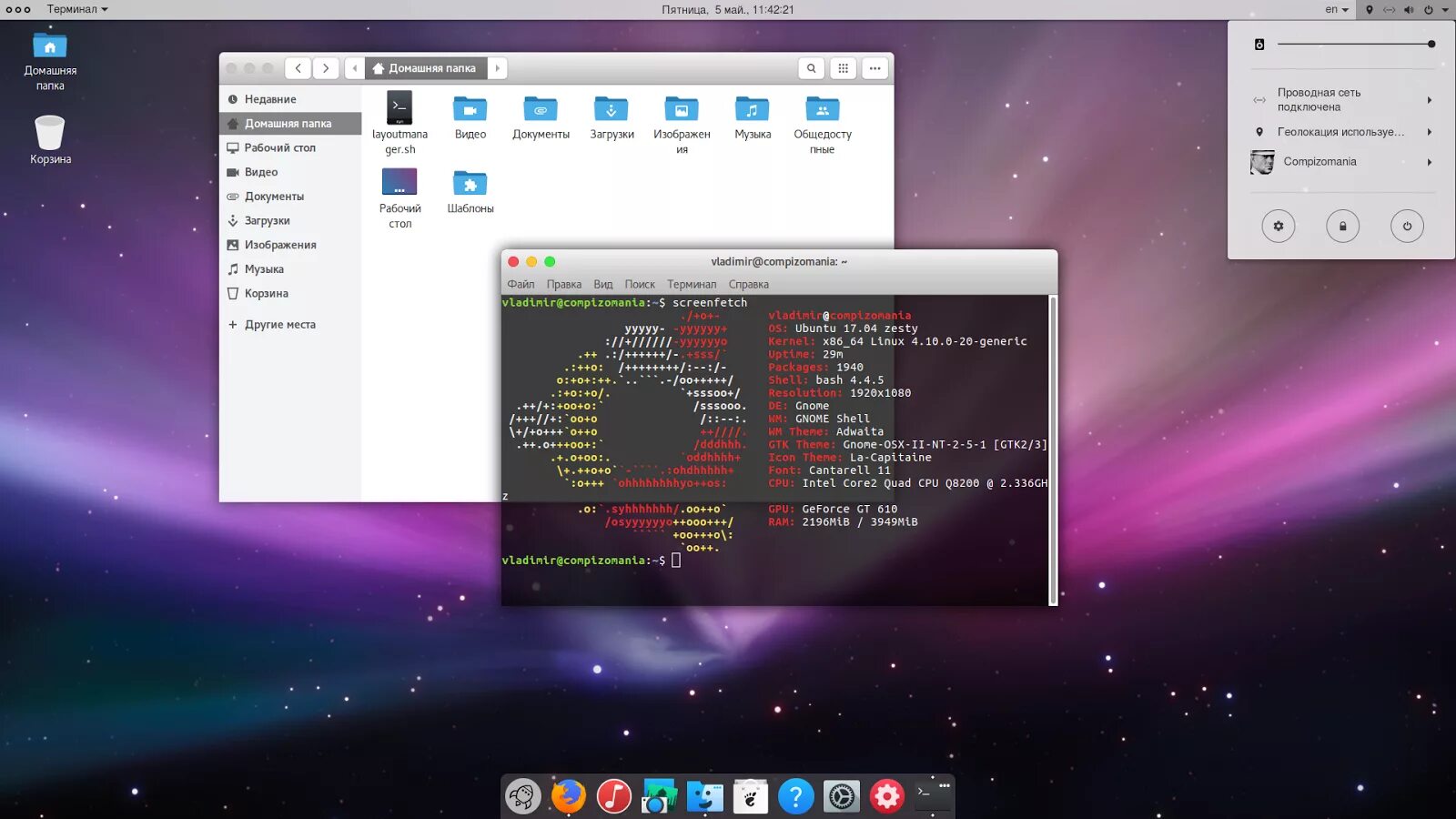Screen dimensions: 1456x819
Task: Click the location indicator in the top bar
Action: [x=1370, y=9]
